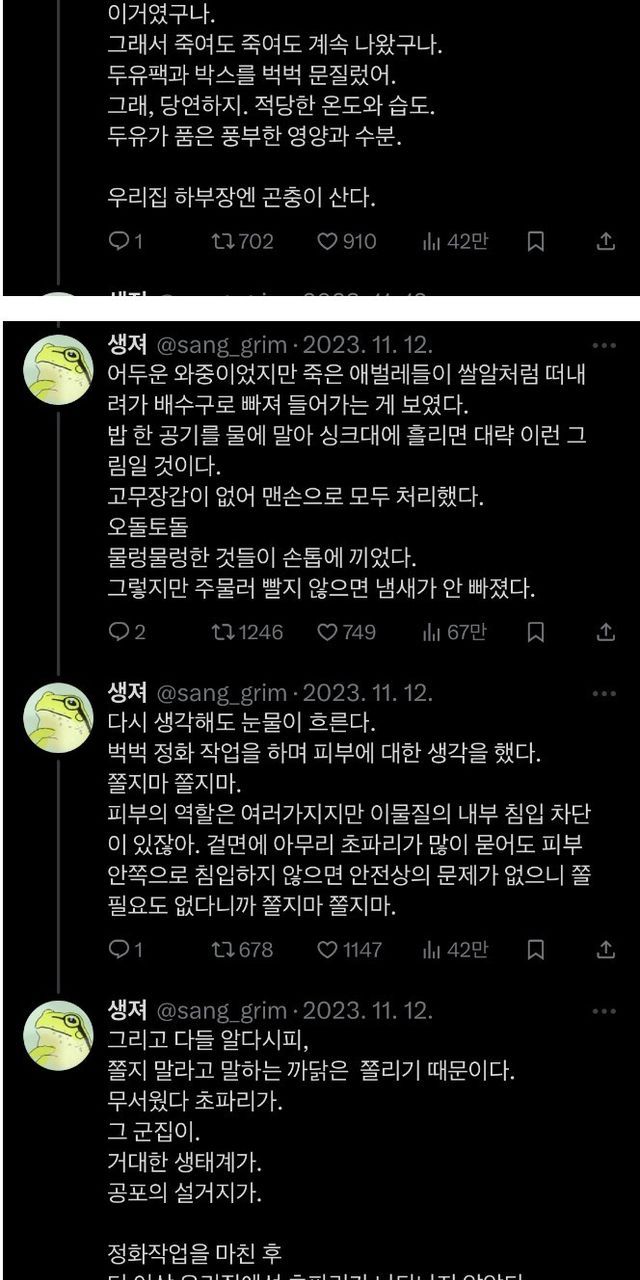640x1280 pixels.
Task: View analytics on the tweet with 702 retweets
Action: coord(454,241)
